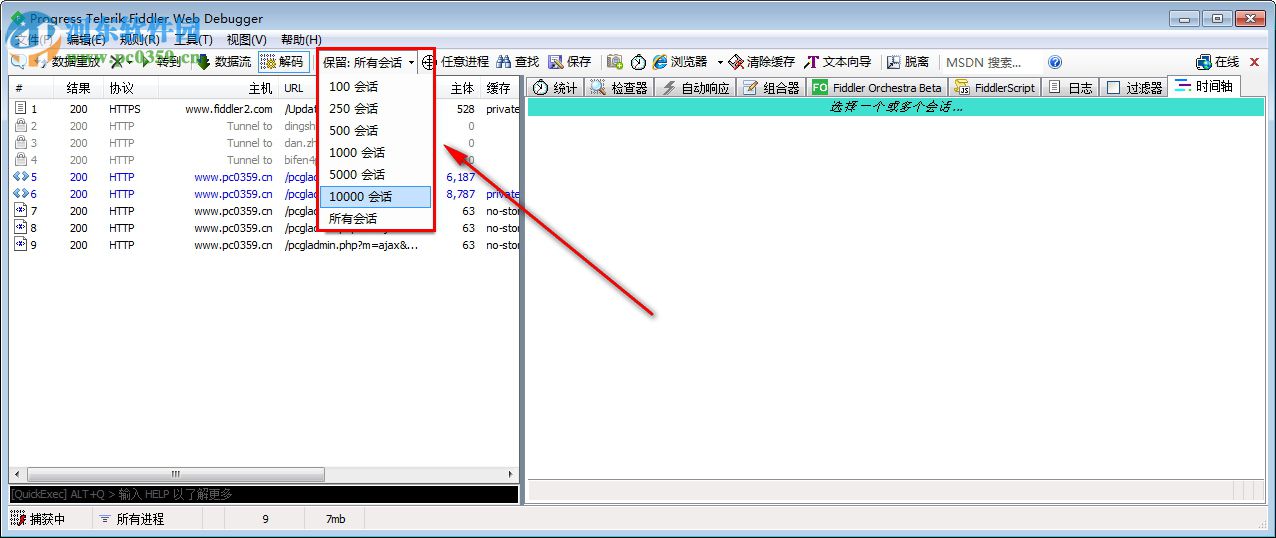
Task: Select session 2 tunnel row
Action: 264,126
